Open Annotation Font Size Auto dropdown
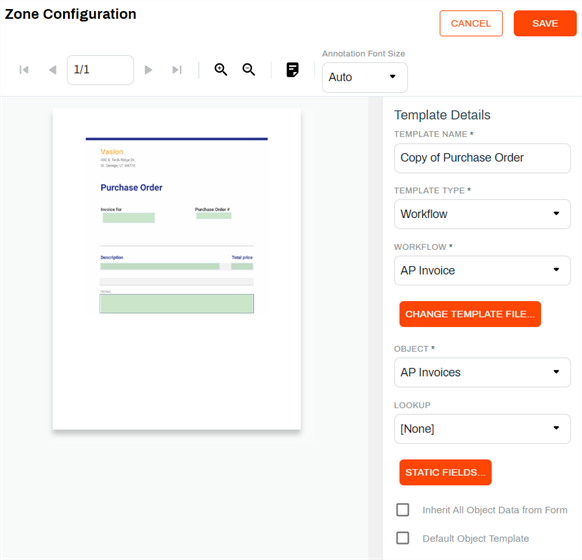This screenshot has width=582, height=560. 365,77
